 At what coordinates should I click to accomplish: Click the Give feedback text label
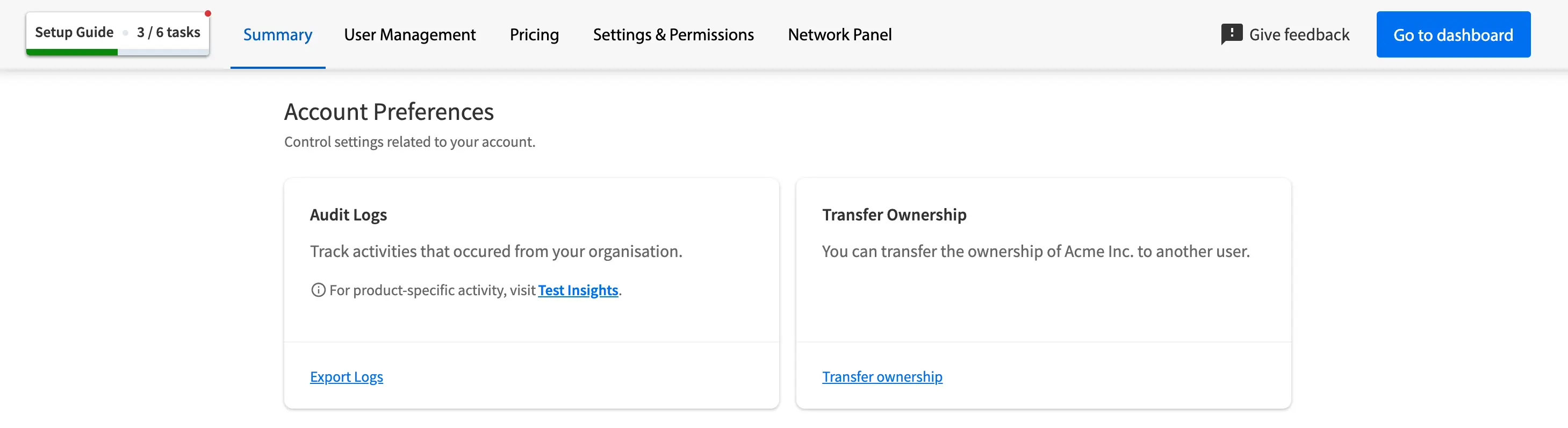tap(1299, 35)
